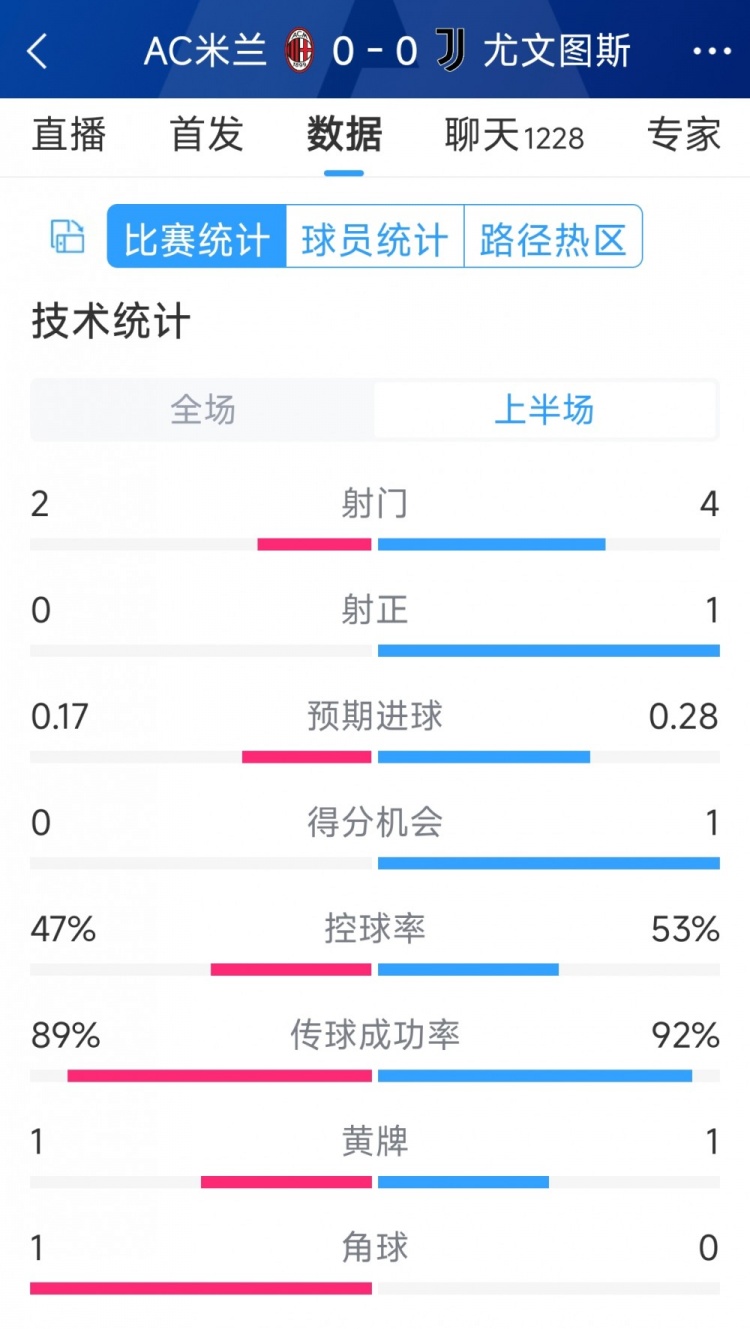Tap the 控球率 possession bar at 53%

(467, 968)
